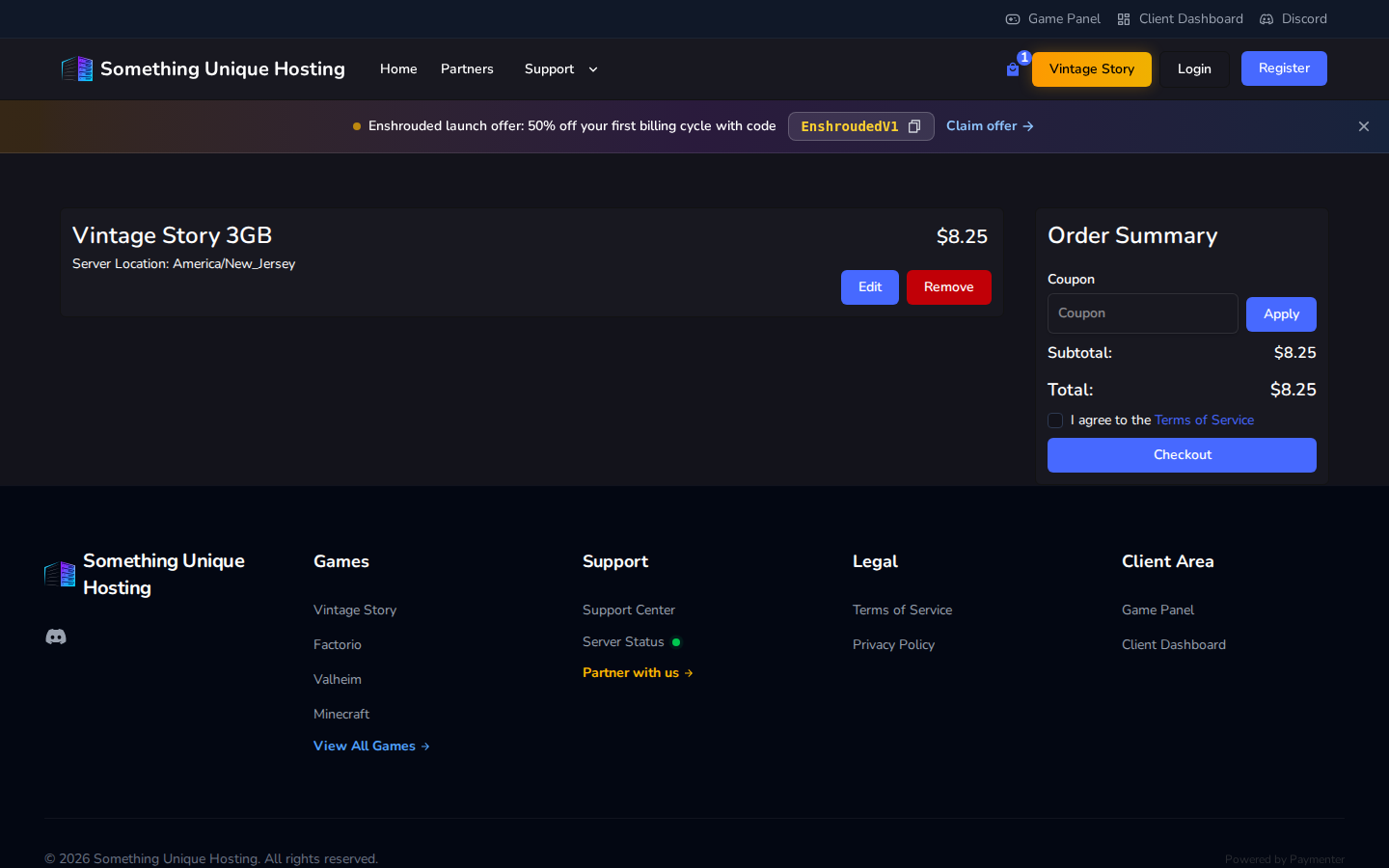The image size is (1389, 868).
Task: Click the Client Dashboard grid icon
Action: click(1124, 19)
